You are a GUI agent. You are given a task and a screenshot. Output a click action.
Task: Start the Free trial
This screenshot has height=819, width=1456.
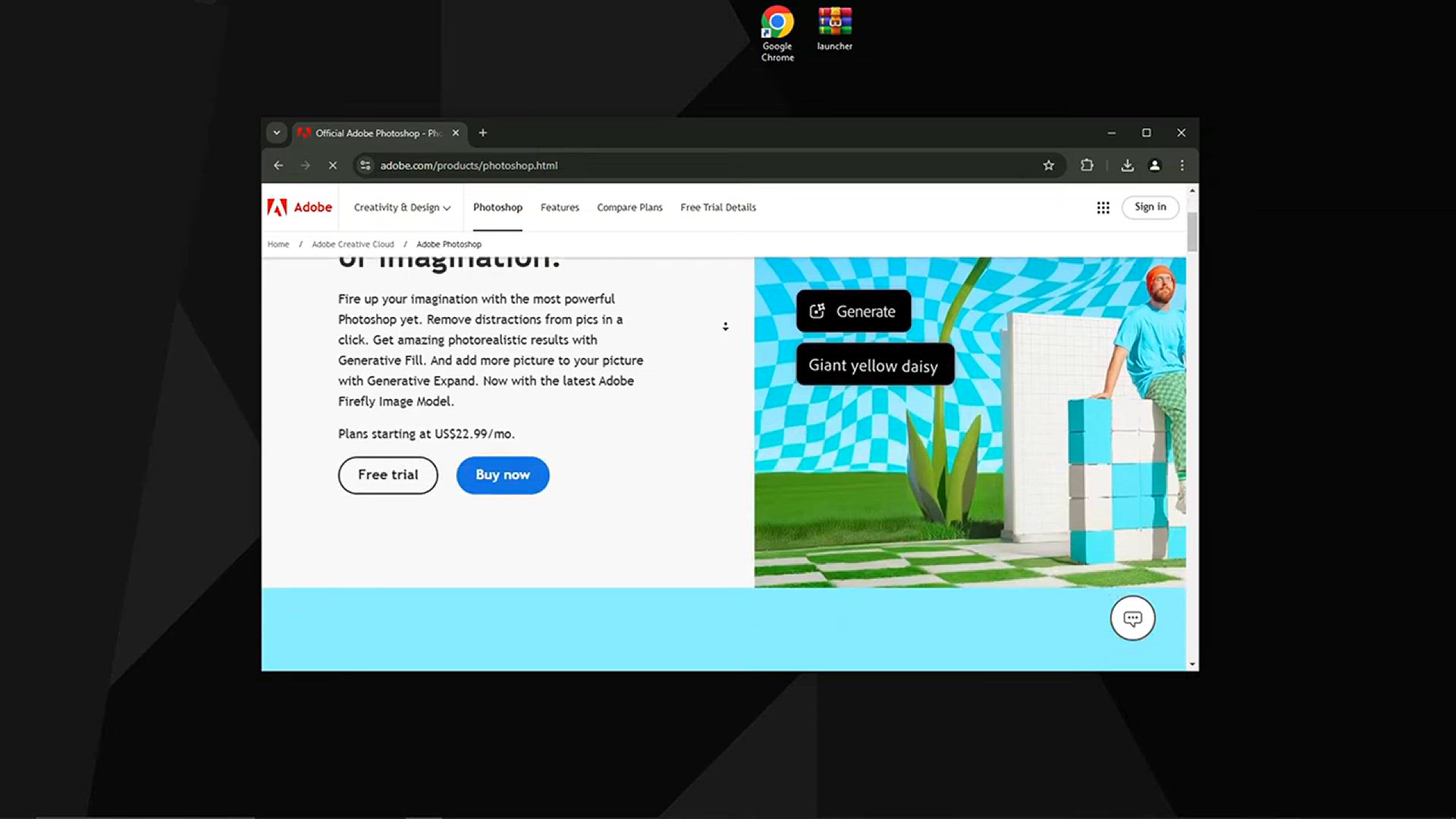coord(388,475)
